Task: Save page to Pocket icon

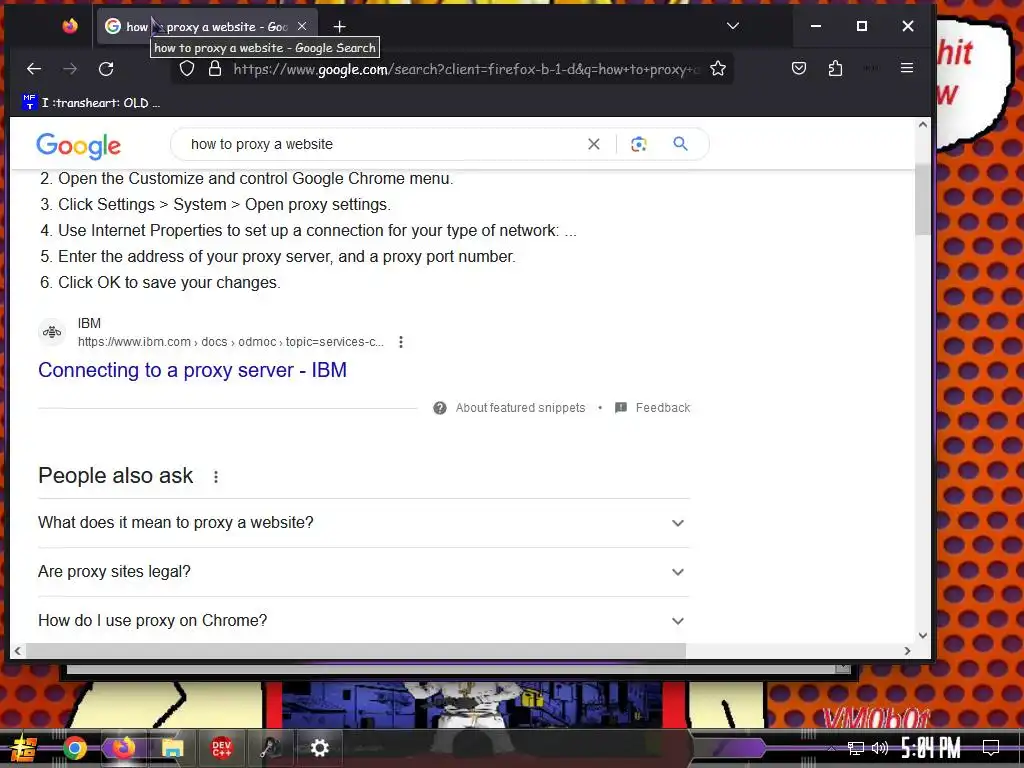Action: pyautogui.click(x=799, y=69)
